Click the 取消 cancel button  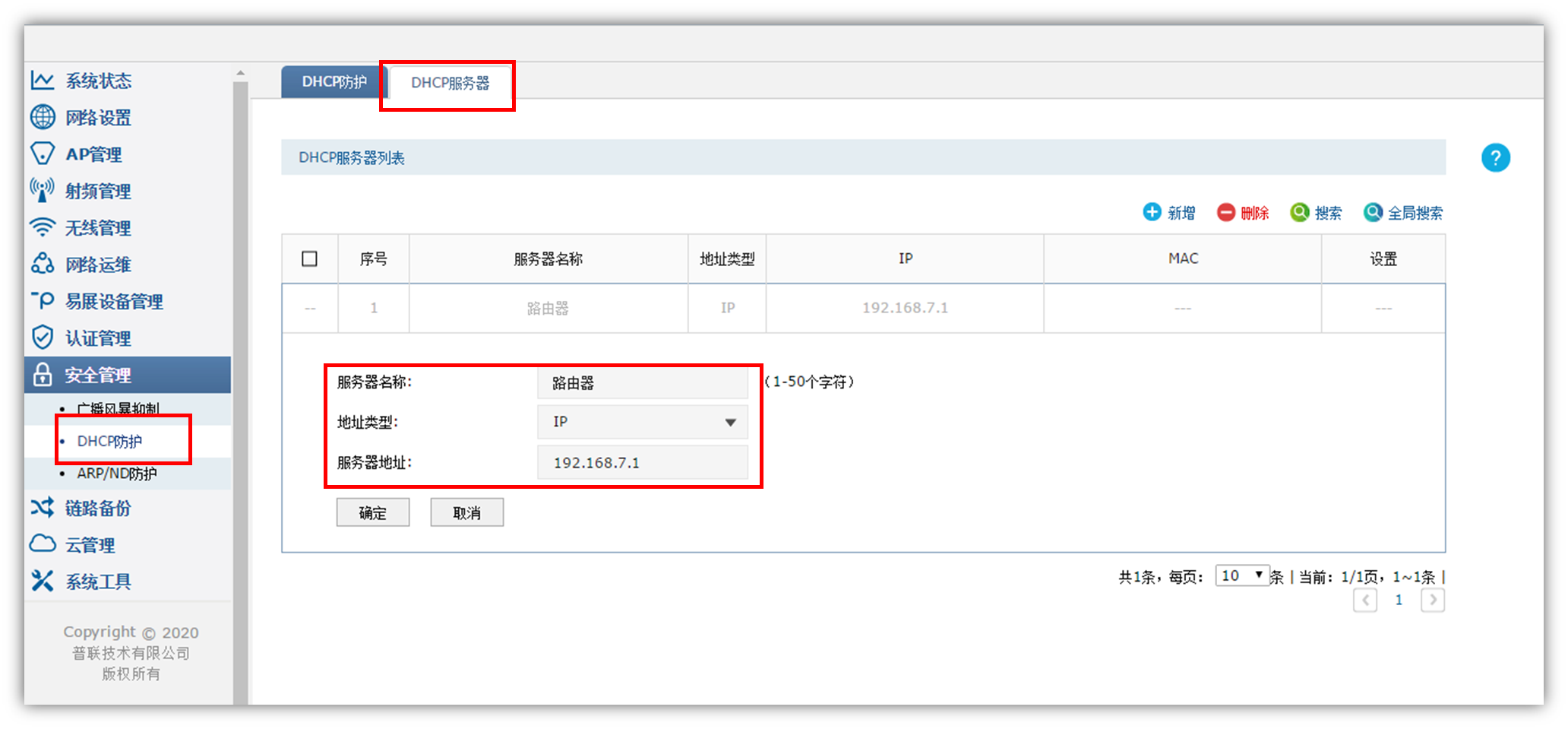[466, 513]
